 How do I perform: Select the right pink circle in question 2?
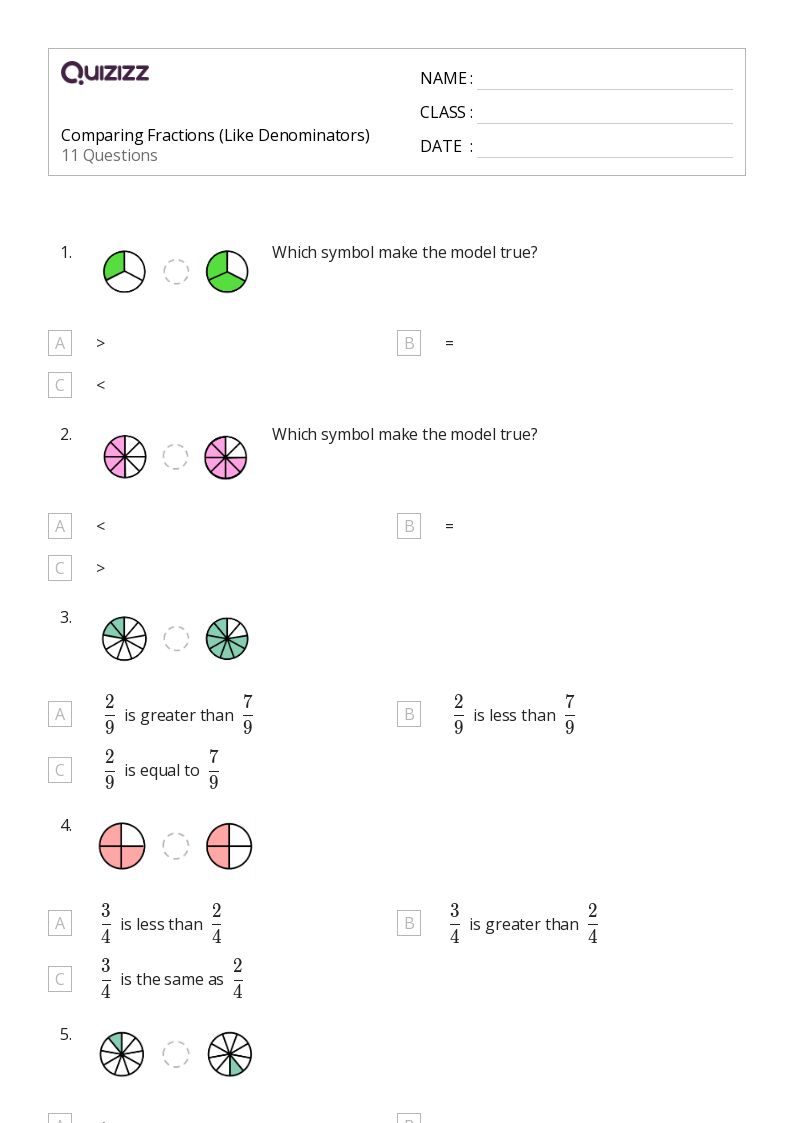tap(226, 458)
